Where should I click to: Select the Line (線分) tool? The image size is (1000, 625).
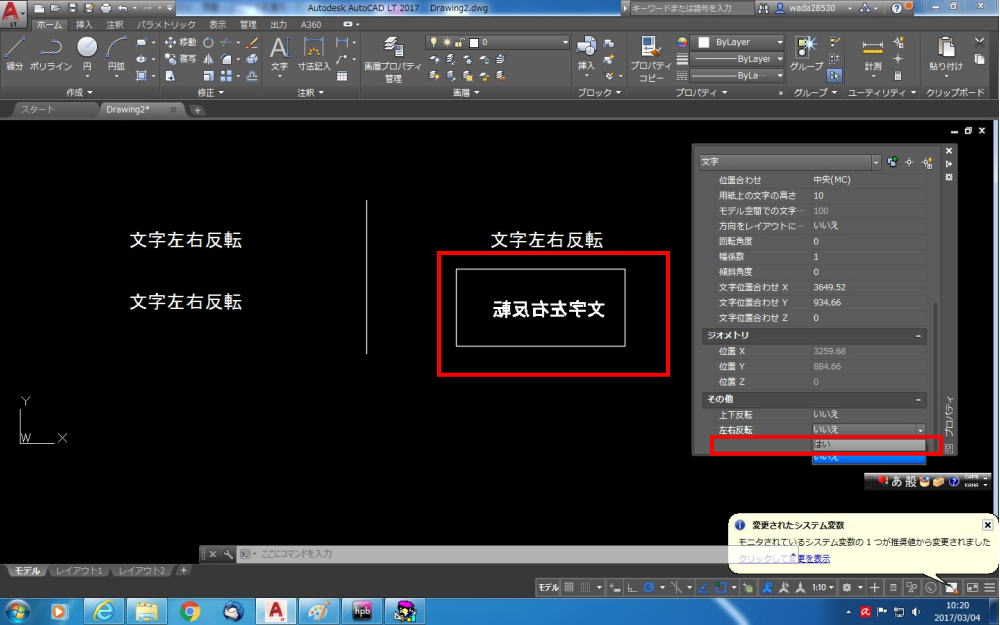coord(14,52)
